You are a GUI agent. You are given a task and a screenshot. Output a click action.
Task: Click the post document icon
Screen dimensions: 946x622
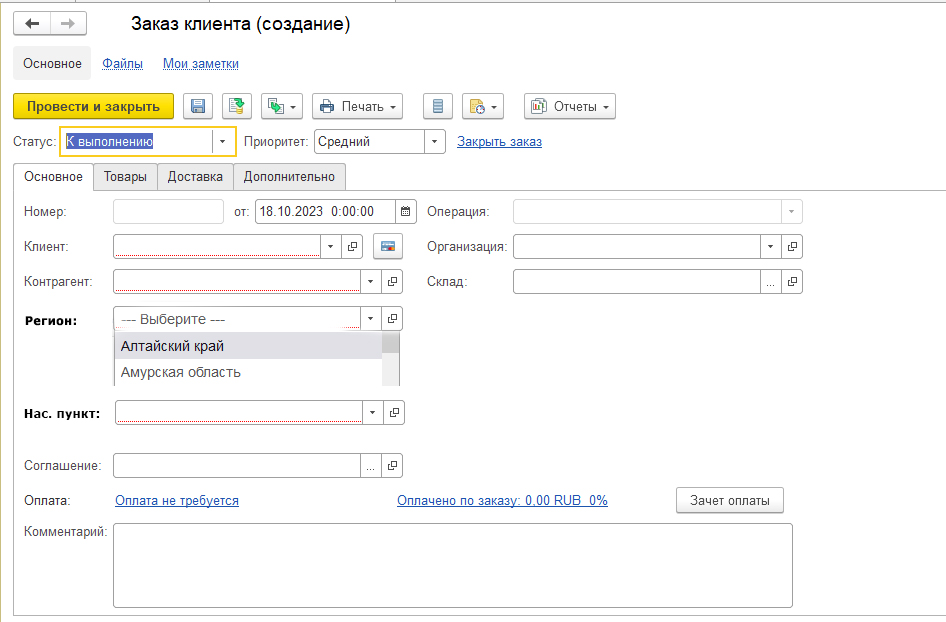(x=237, y=107)
